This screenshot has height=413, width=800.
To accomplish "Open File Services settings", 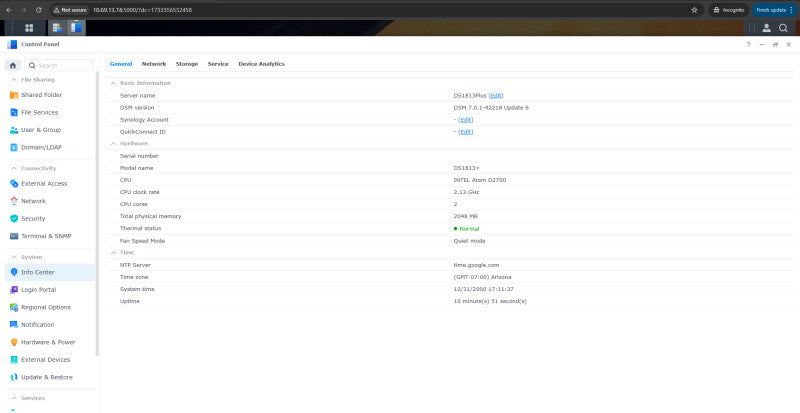I will tap(39, 112).
